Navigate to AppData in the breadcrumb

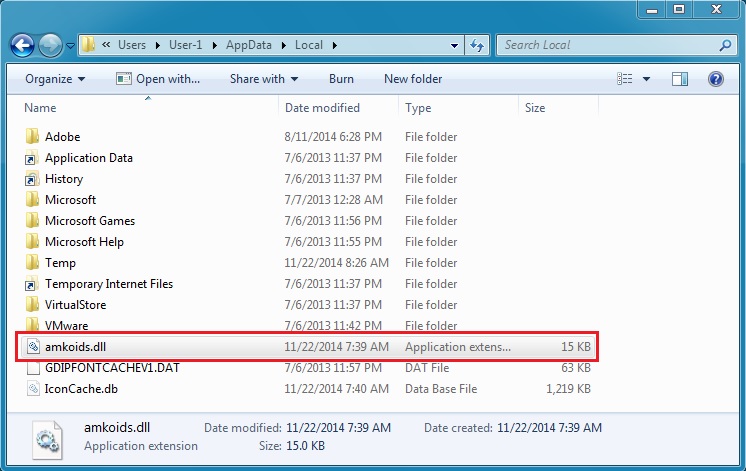tap(249, 45)
